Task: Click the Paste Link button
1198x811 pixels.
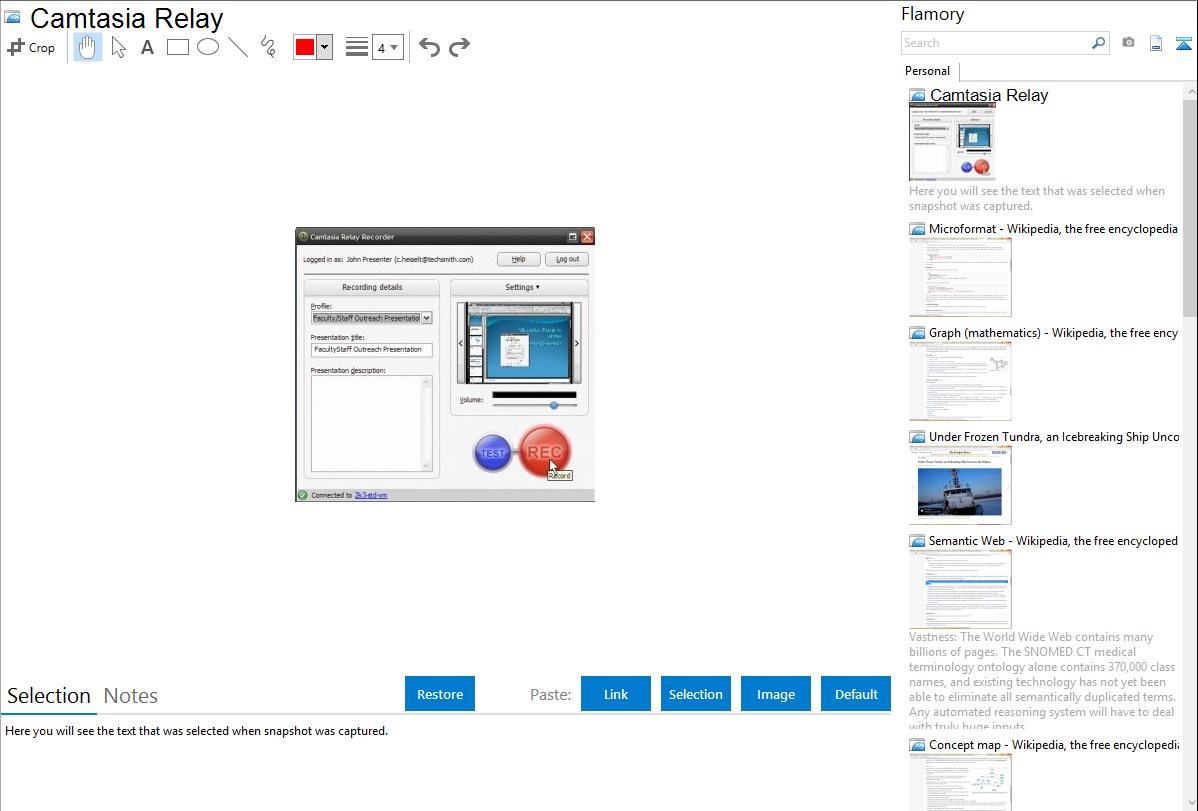Action: (x=616, y=694)
